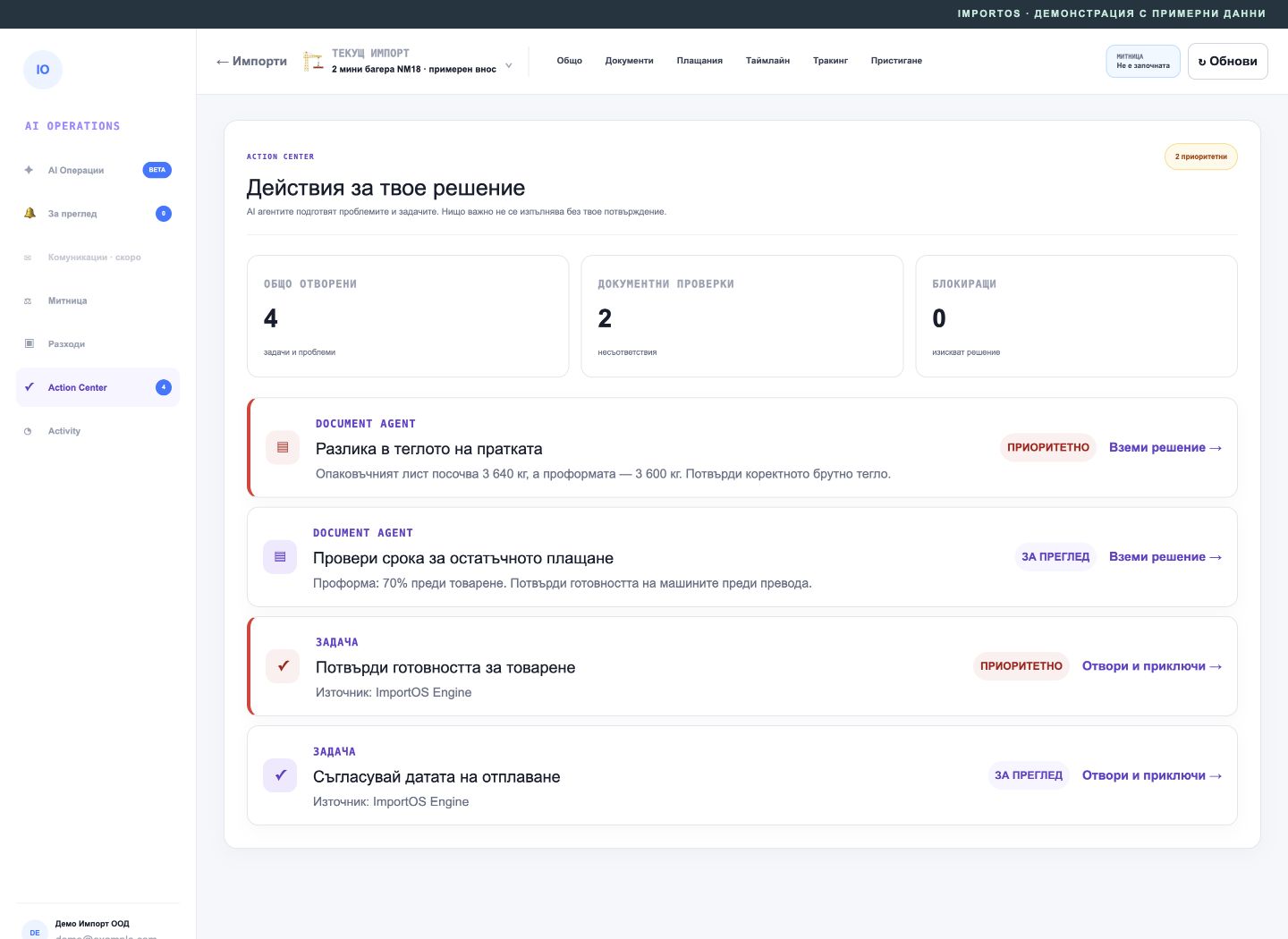The width and height of the screenshot is (1288, 939).
Task: Click the crane icon beside Текущ импорт
Action: coord(313,61)
